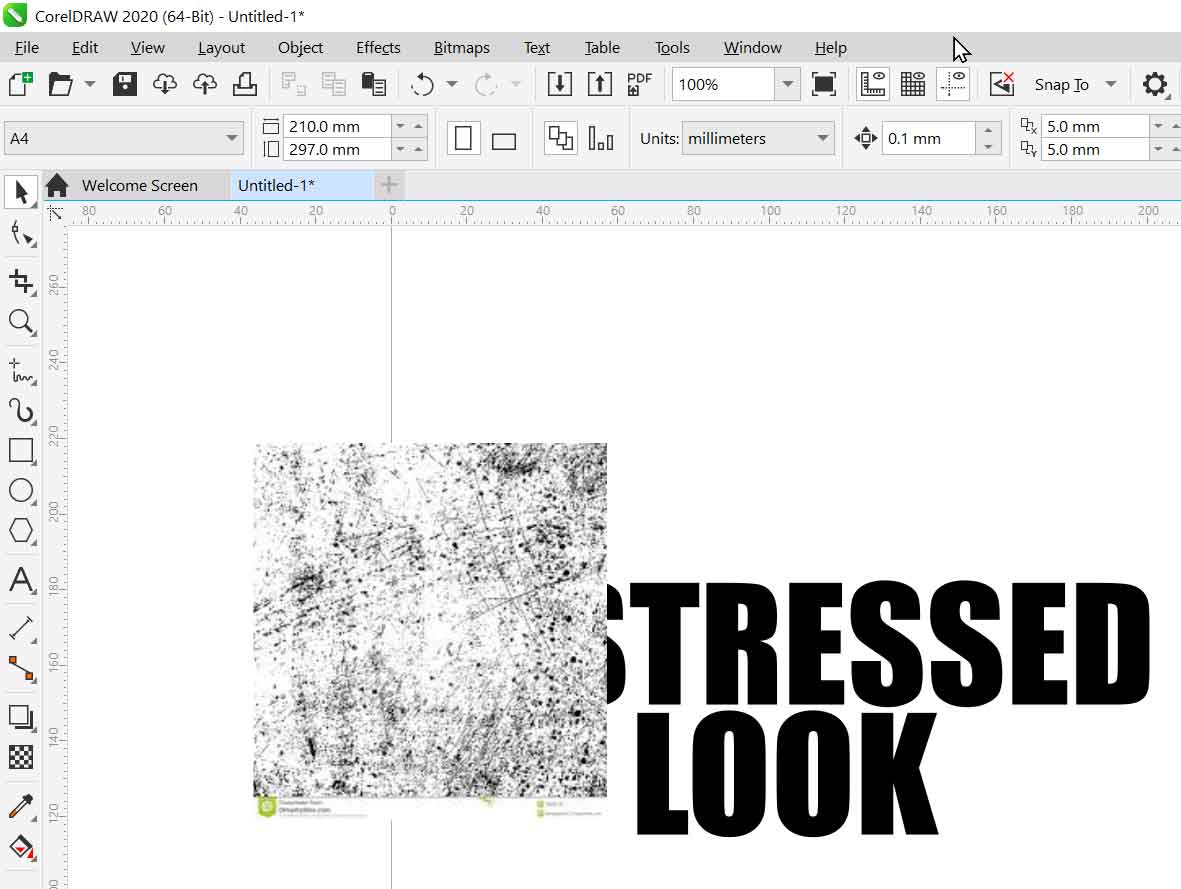1181x889 pixels.
Task: Select the Drop Shadow tool
Action: [x=21, y=717]
